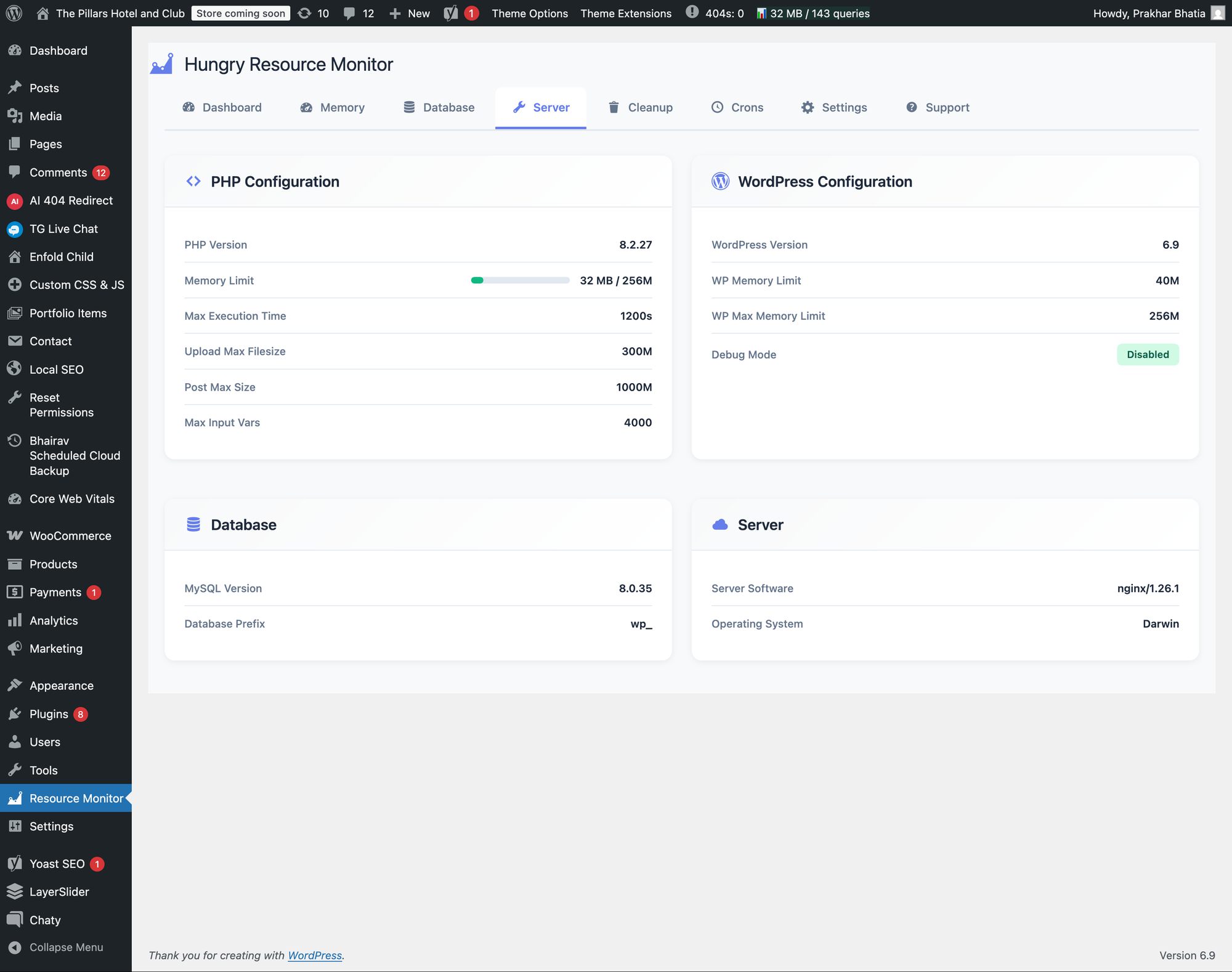Image resolution: width=1232 pixels, height=972 pixels.
Task: Click the Disabled badge next to Debug Mode
Action: pyautogui.click(x=1148, y=354)
